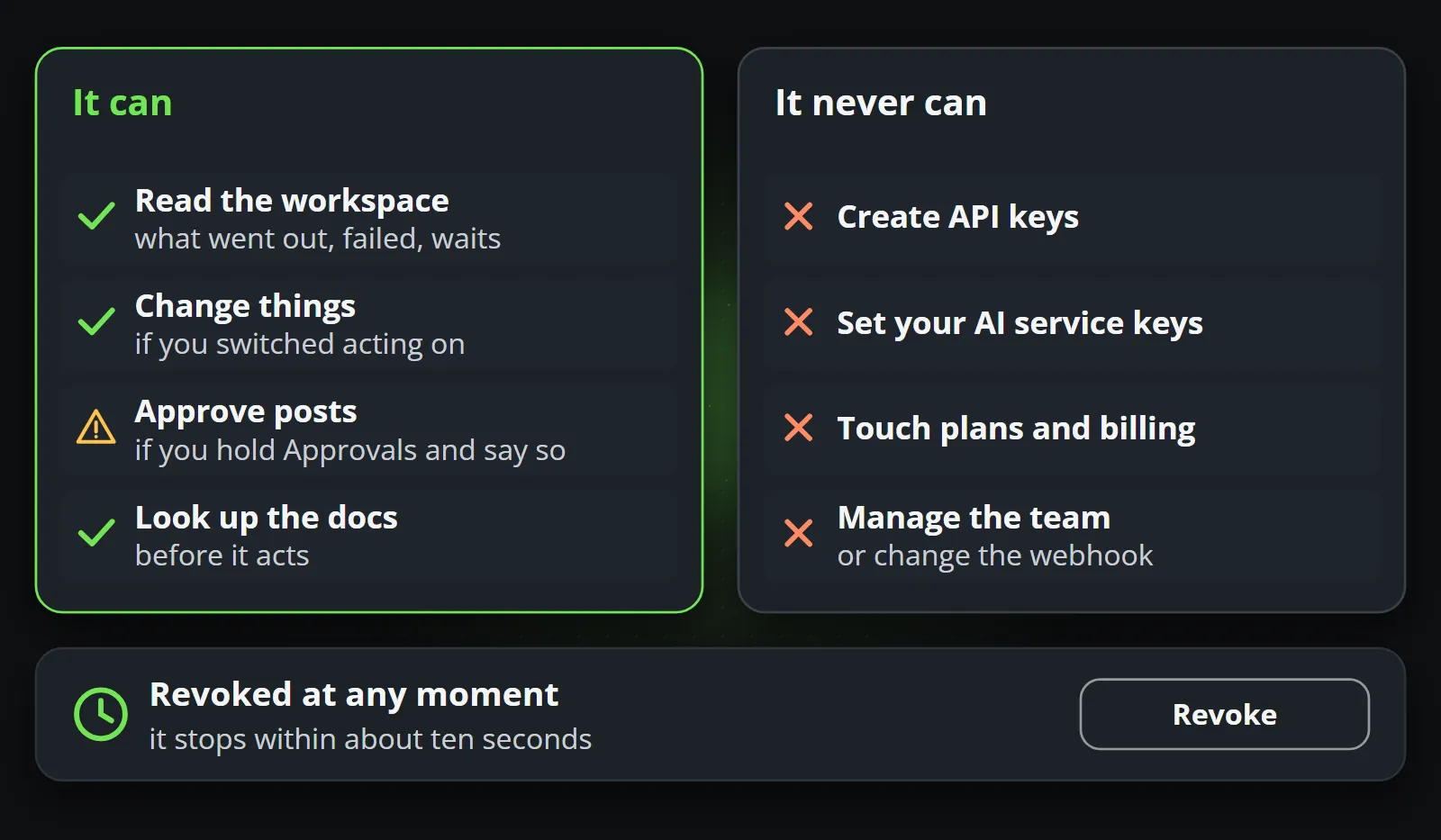Click the checkmark icon beside Change things

96,321
